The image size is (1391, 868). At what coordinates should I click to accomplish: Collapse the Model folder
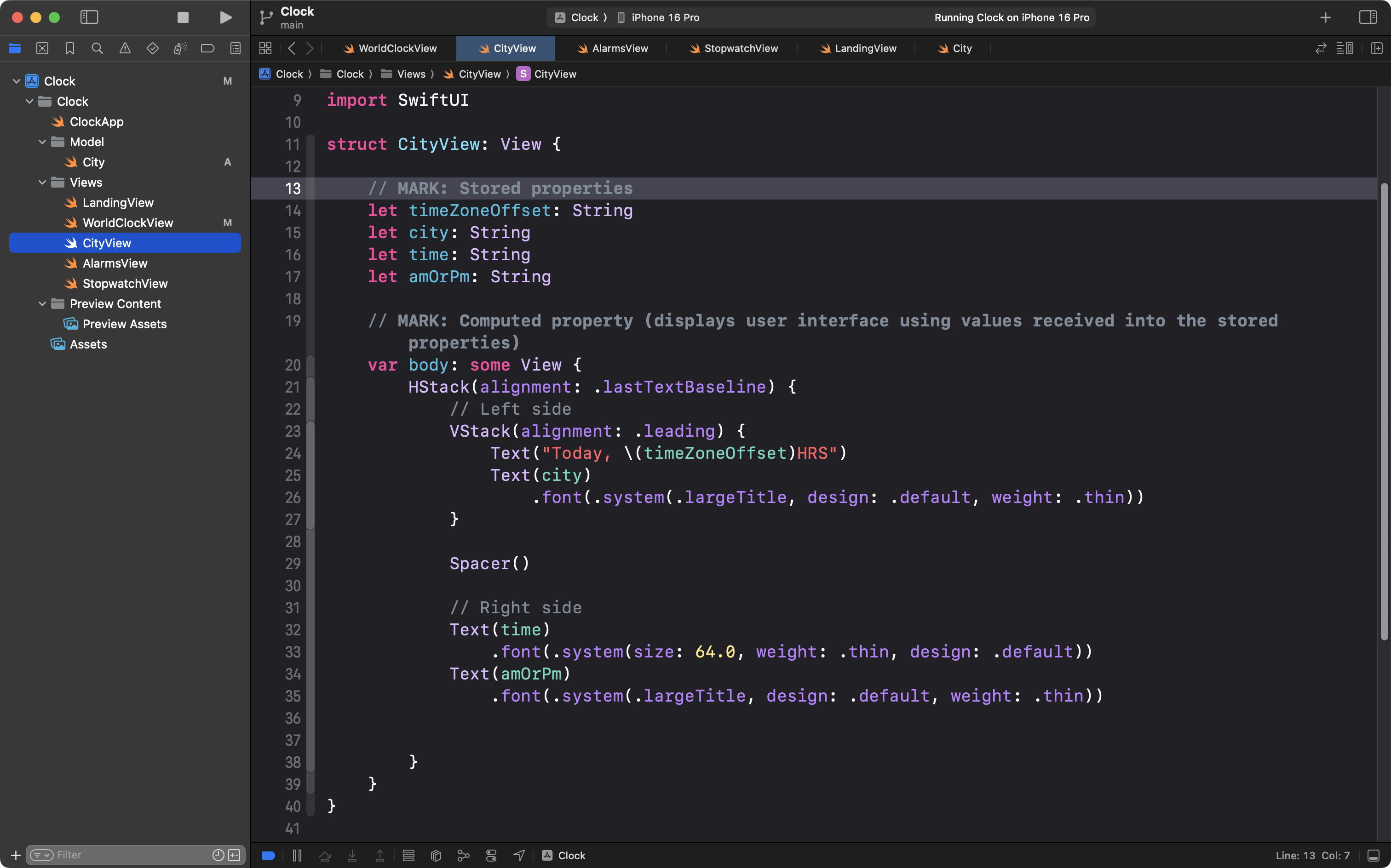(42, 142)
